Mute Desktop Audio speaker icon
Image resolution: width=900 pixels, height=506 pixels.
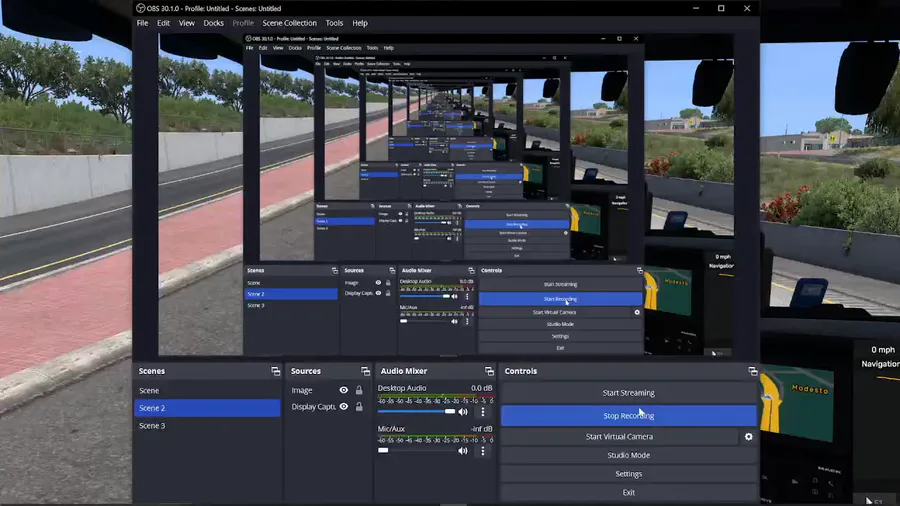click(463, 412)
